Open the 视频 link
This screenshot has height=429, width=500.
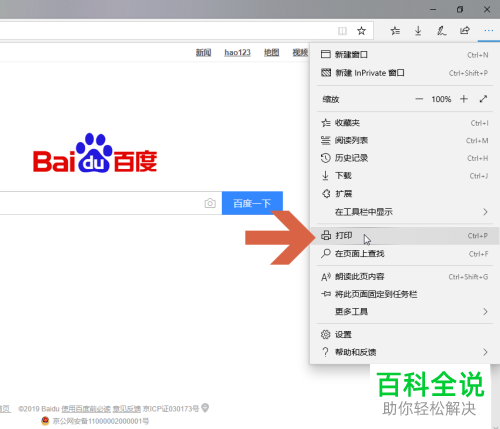(300, 52)
